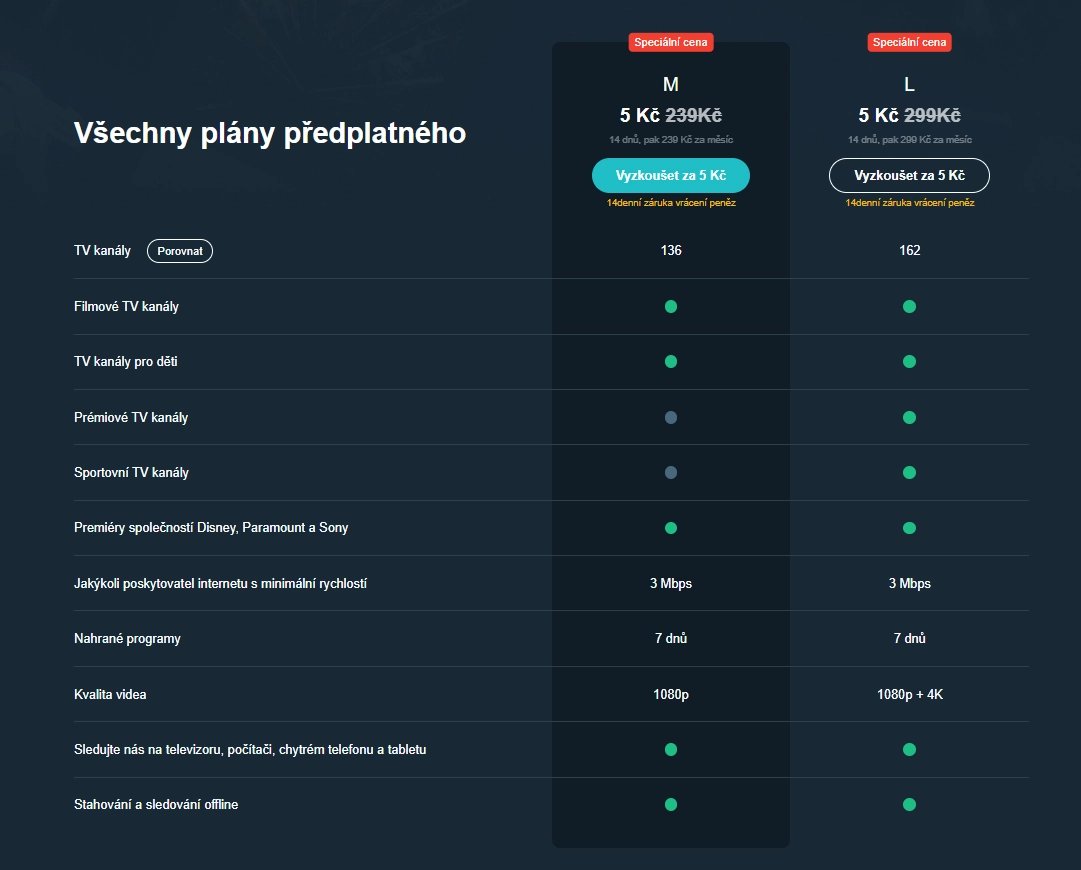Click the gray dot for Prémiové TV kanály, M plan

671,417
